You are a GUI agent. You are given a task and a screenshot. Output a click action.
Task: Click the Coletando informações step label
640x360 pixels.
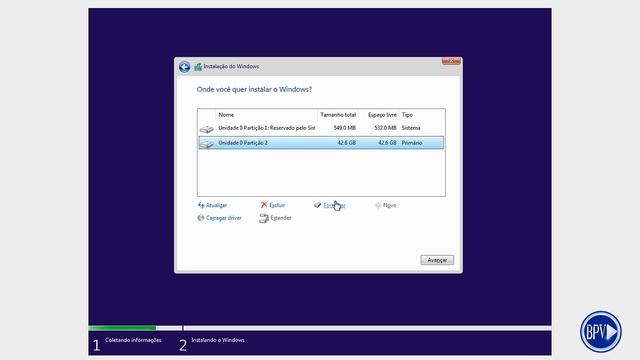133,340
